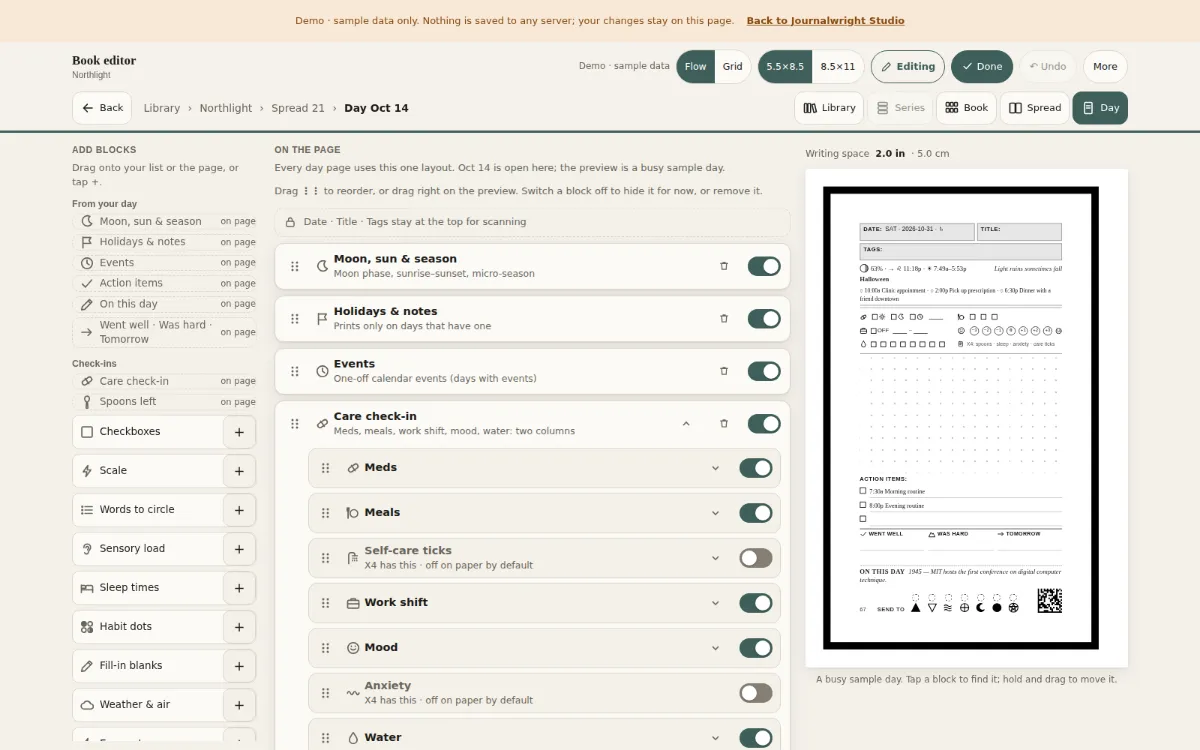Go to Northlight in the breadcrumb
Viewport: 1200px width, 750px height.
226,108
